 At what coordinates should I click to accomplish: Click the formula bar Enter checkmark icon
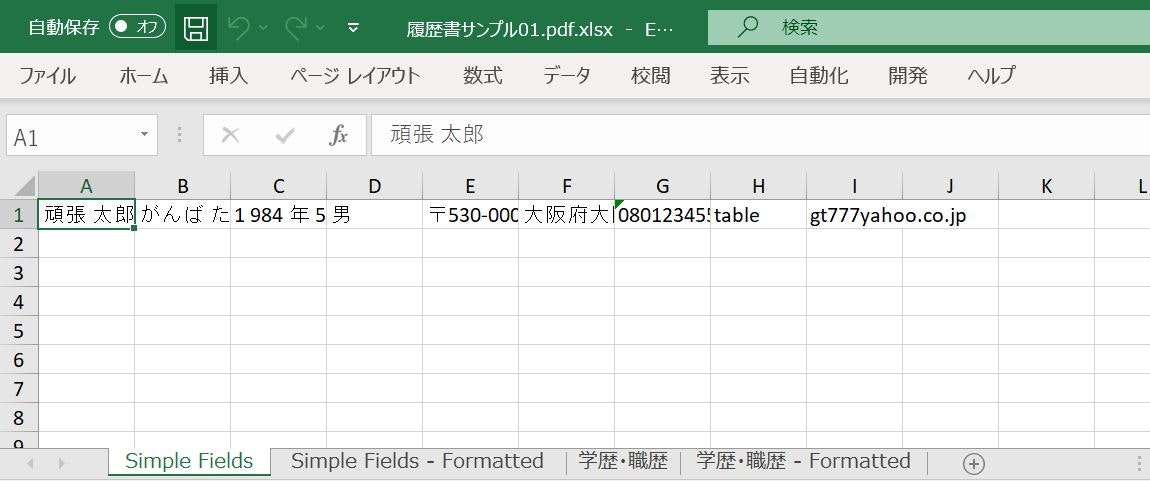click(284, 136)
